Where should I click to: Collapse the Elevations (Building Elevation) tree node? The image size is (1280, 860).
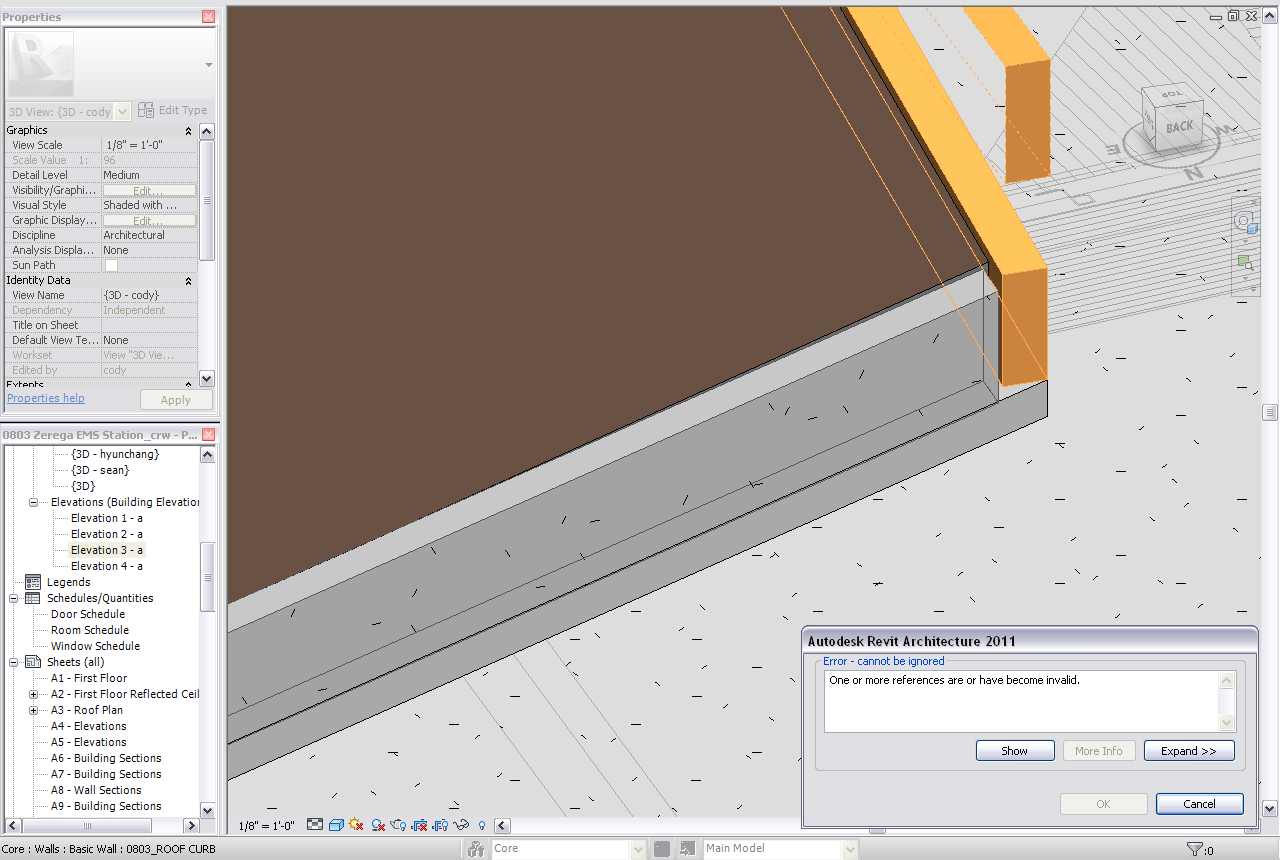tap(33, 502)
